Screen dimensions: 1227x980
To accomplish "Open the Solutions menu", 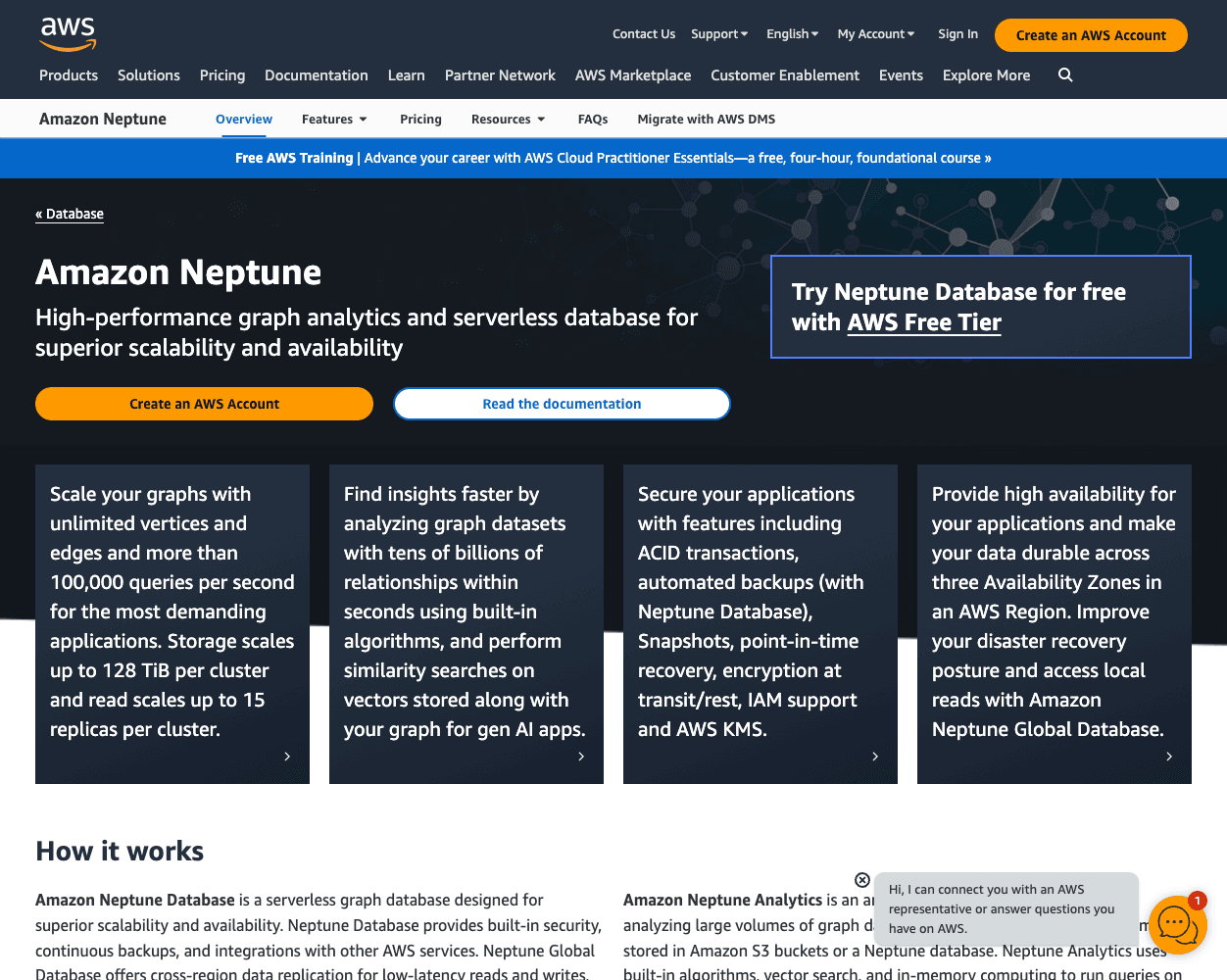I will tap(149, 75).
